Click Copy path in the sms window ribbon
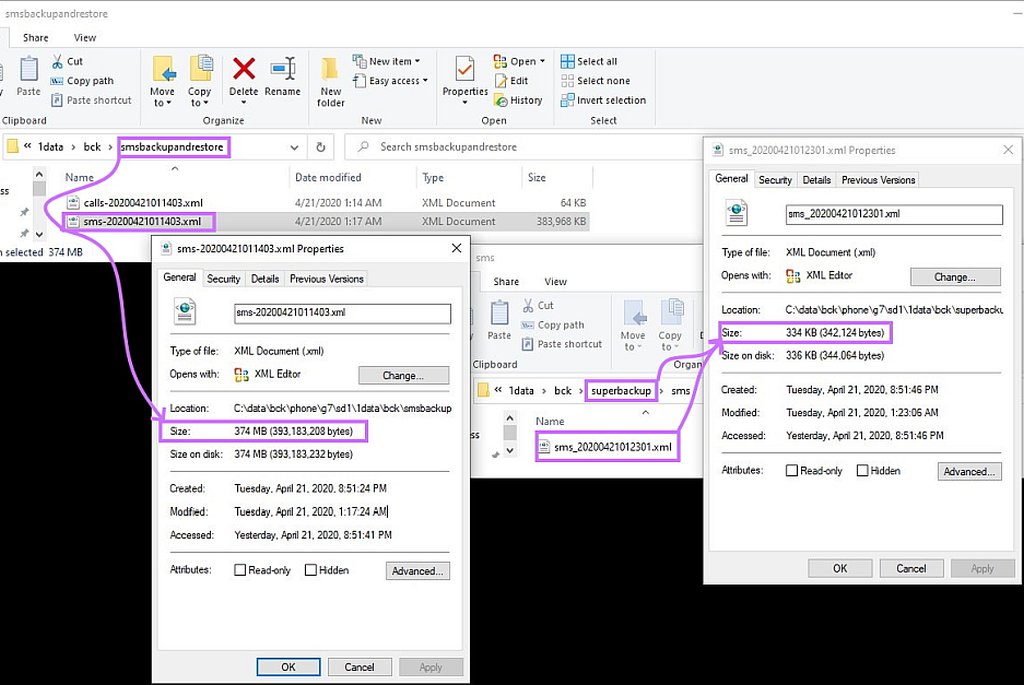This screenshot has width=1024, height=685. (552, 325)
